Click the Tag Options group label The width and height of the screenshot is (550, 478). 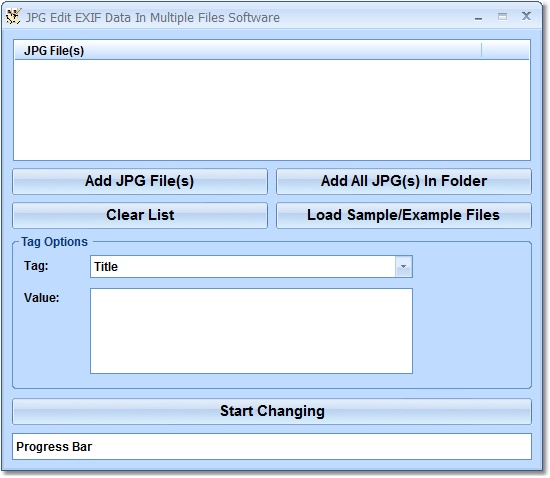pos(54,242)
